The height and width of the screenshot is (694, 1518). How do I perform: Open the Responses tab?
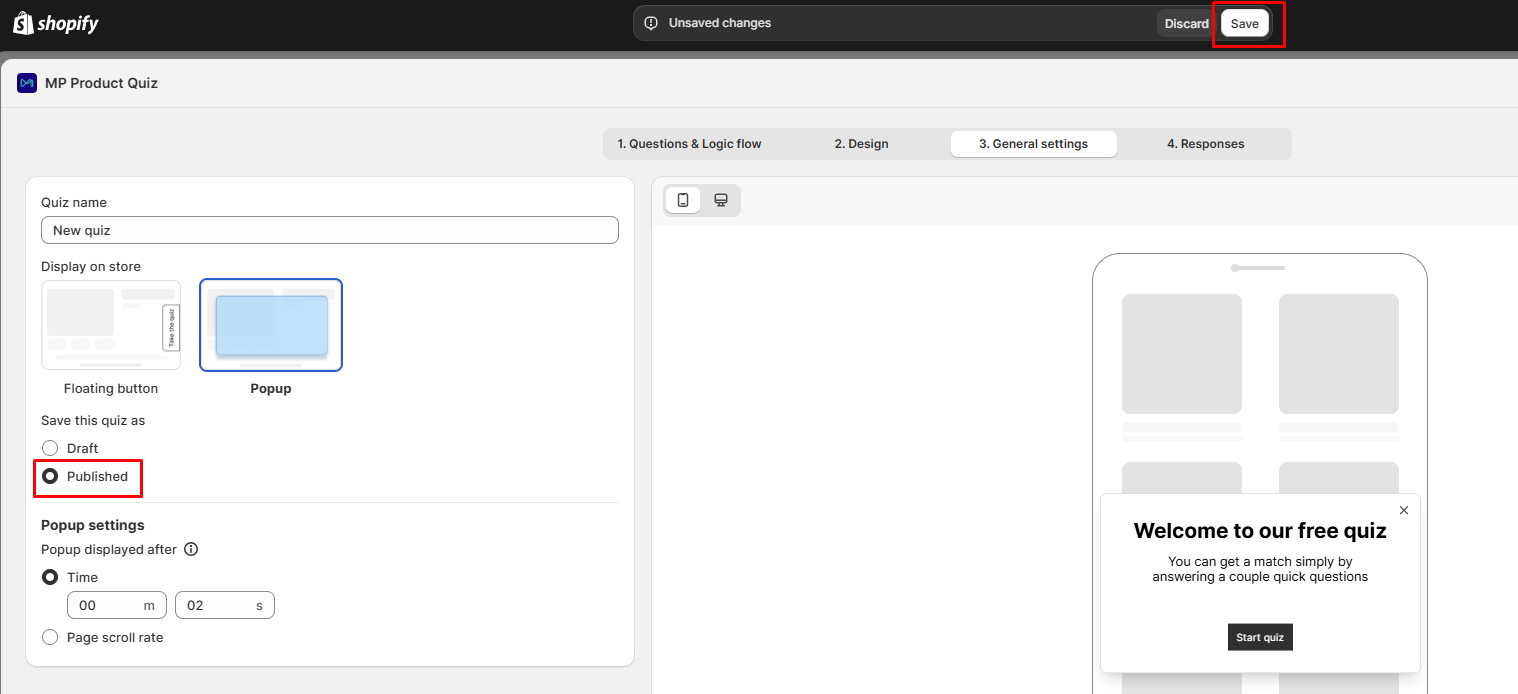point(1205,144)
